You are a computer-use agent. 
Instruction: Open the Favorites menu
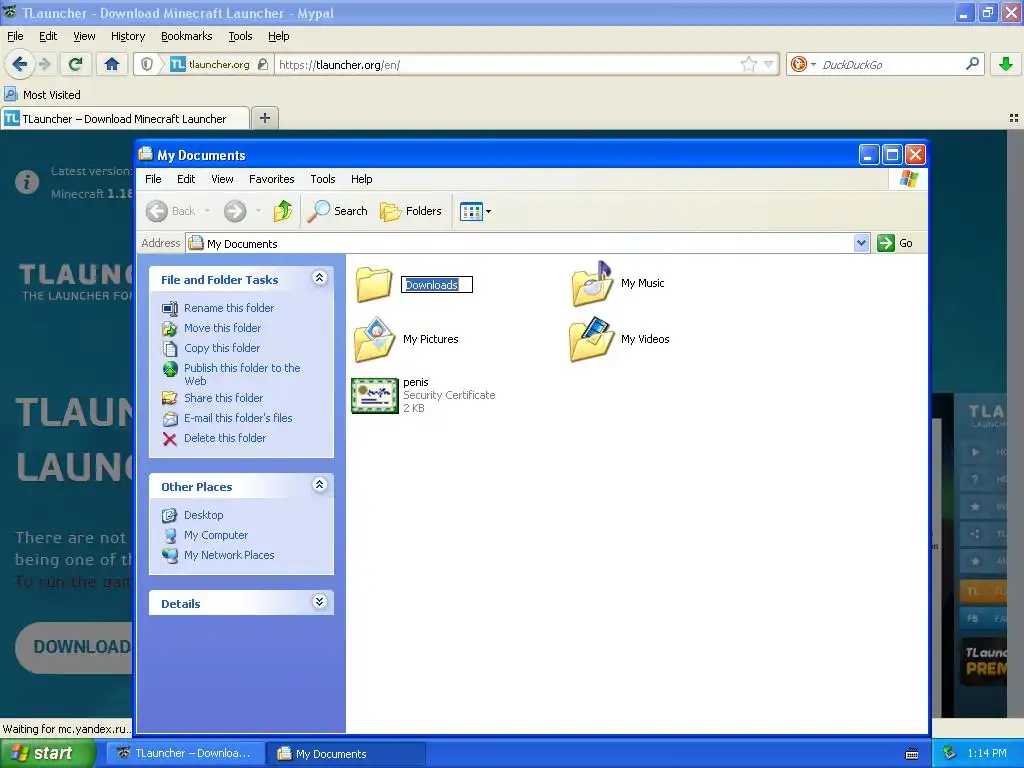[272, 179]
